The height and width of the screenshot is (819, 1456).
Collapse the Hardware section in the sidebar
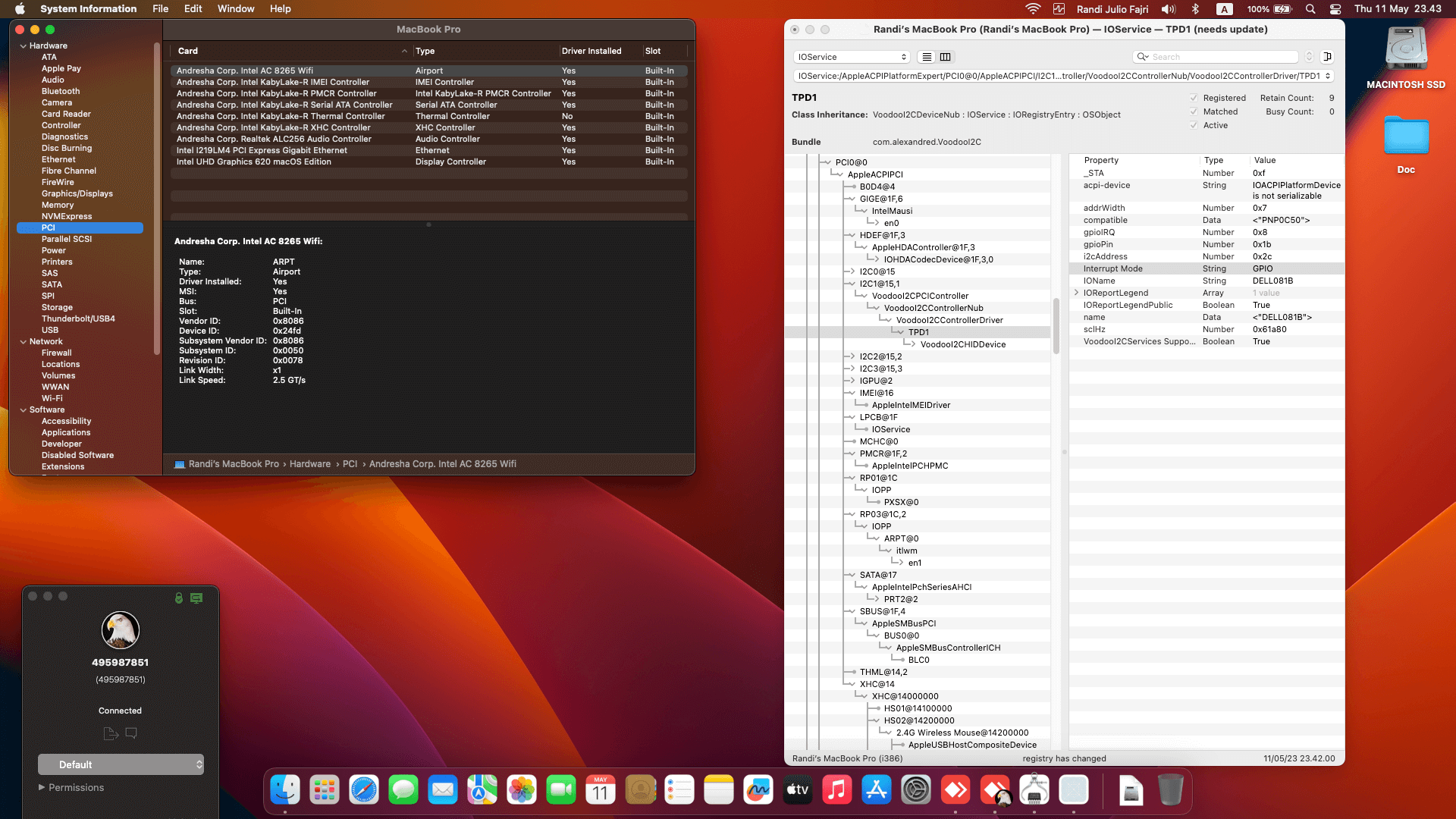click(x=23, y=45)
